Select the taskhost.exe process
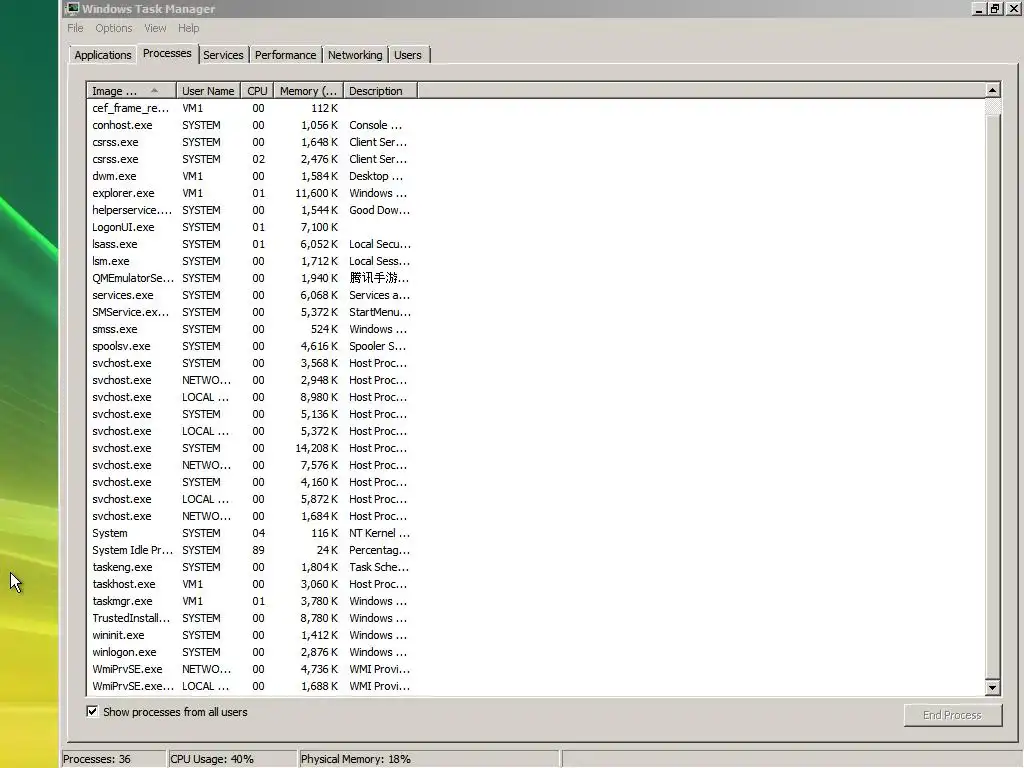The width and height of the screenshot is (1024, 768). (x=251, y=584)
